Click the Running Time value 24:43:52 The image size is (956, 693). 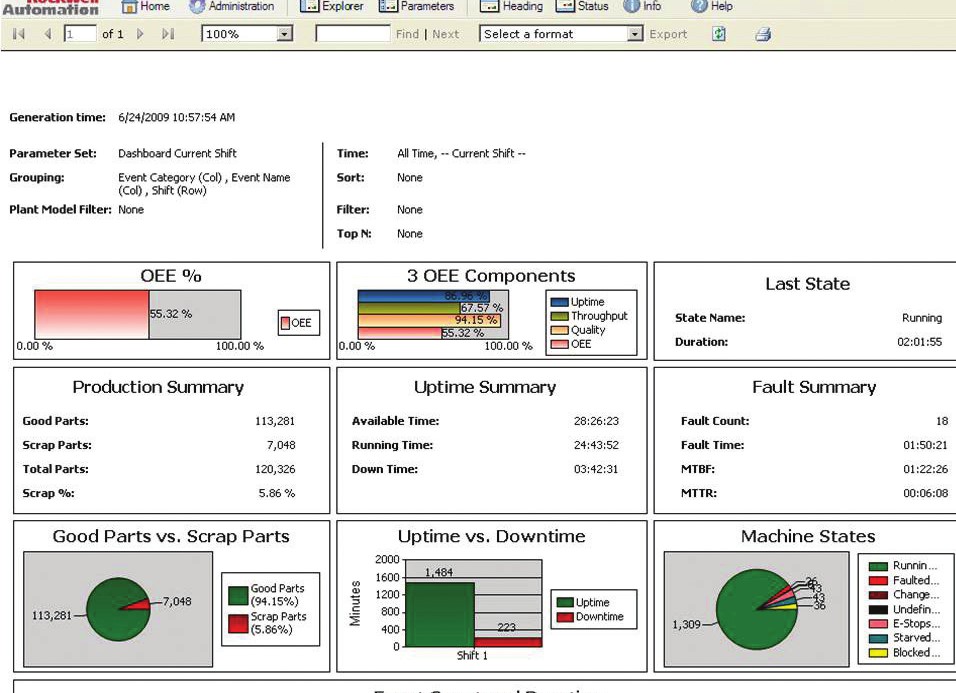click(596, 446)
